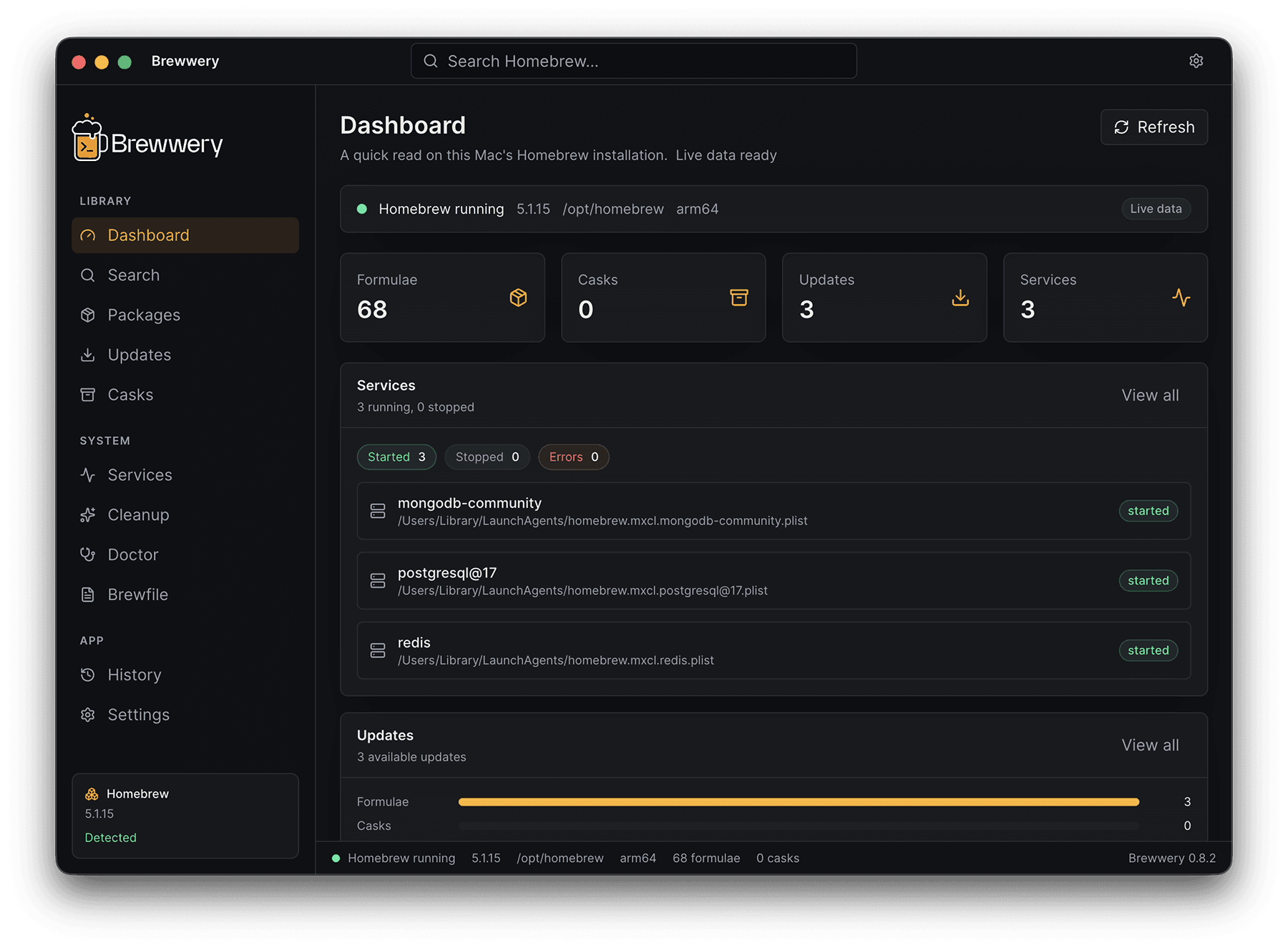Go to Search in the sidebar
This screenshot has height=948, width=1288.
click(185, 275)
